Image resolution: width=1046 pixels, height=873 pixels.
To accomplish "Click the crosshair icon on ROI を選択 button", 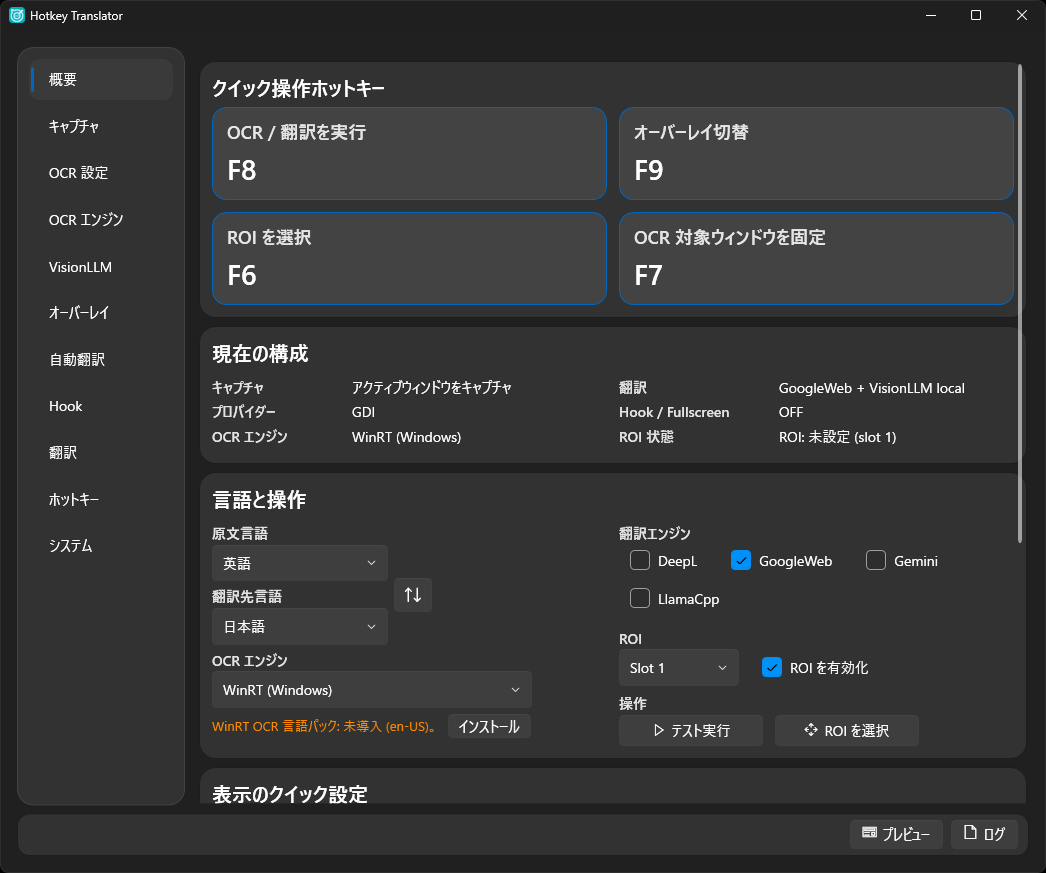I will [x=811, y=730].
